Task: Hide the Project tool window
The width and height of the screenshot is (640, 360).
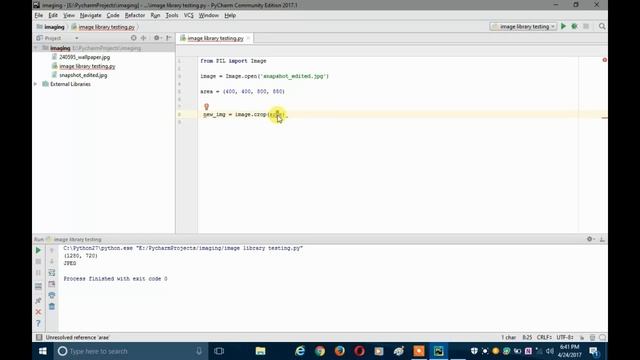Action: 169,38
